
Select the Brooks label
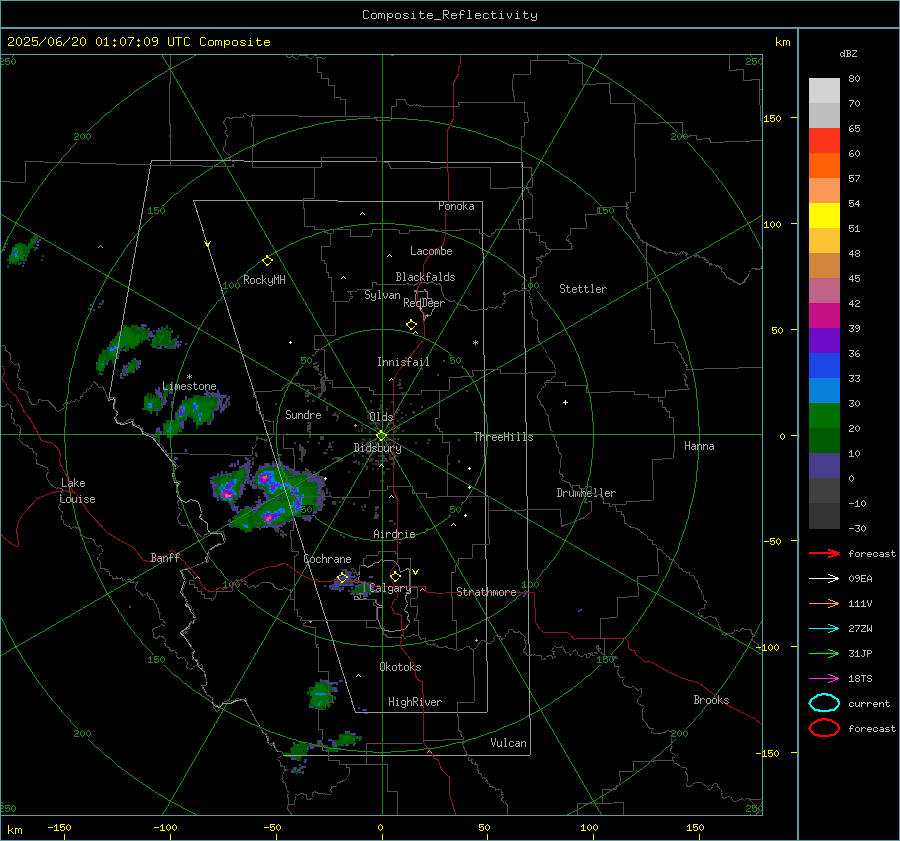711,700
